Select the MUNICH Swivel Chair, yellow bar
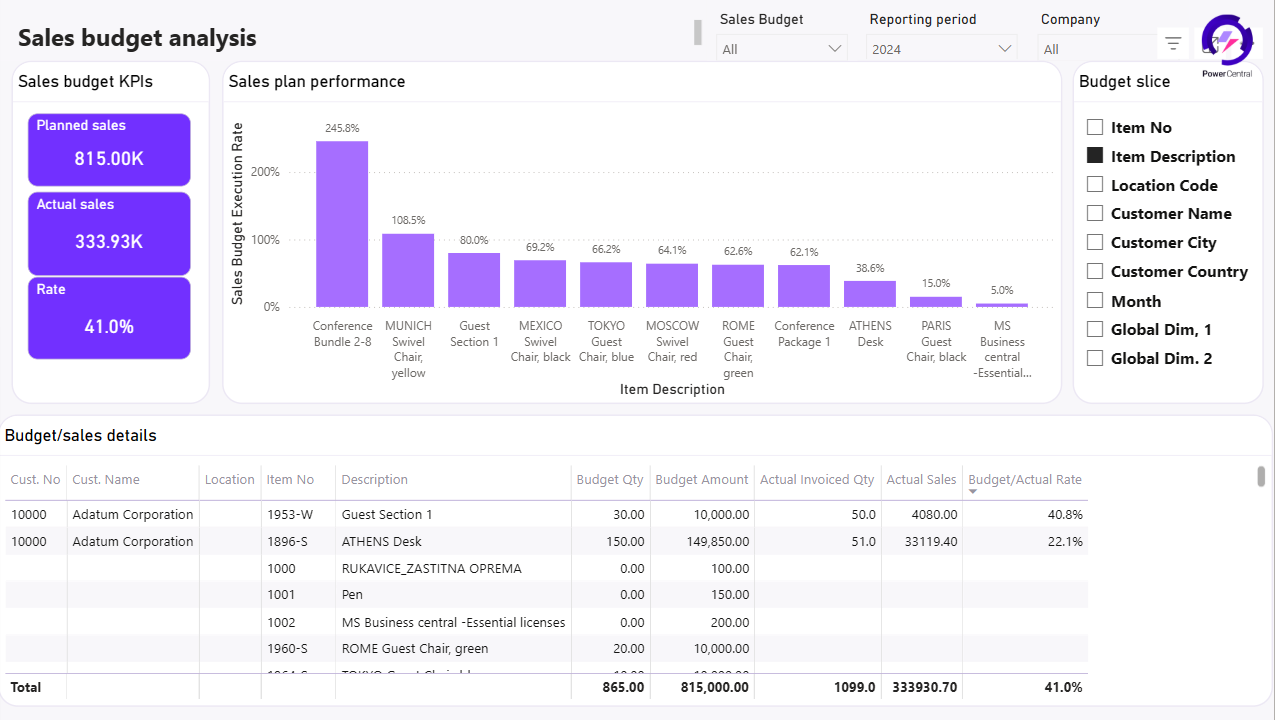The width and height of the screenshot is (1280, 720). [x=408, y=270]
